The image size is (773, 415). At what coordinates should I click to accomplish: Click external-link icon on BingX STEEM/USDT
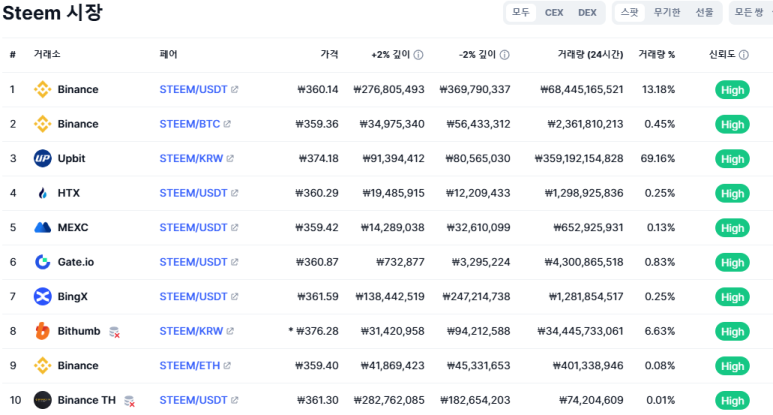click(235, 296)
